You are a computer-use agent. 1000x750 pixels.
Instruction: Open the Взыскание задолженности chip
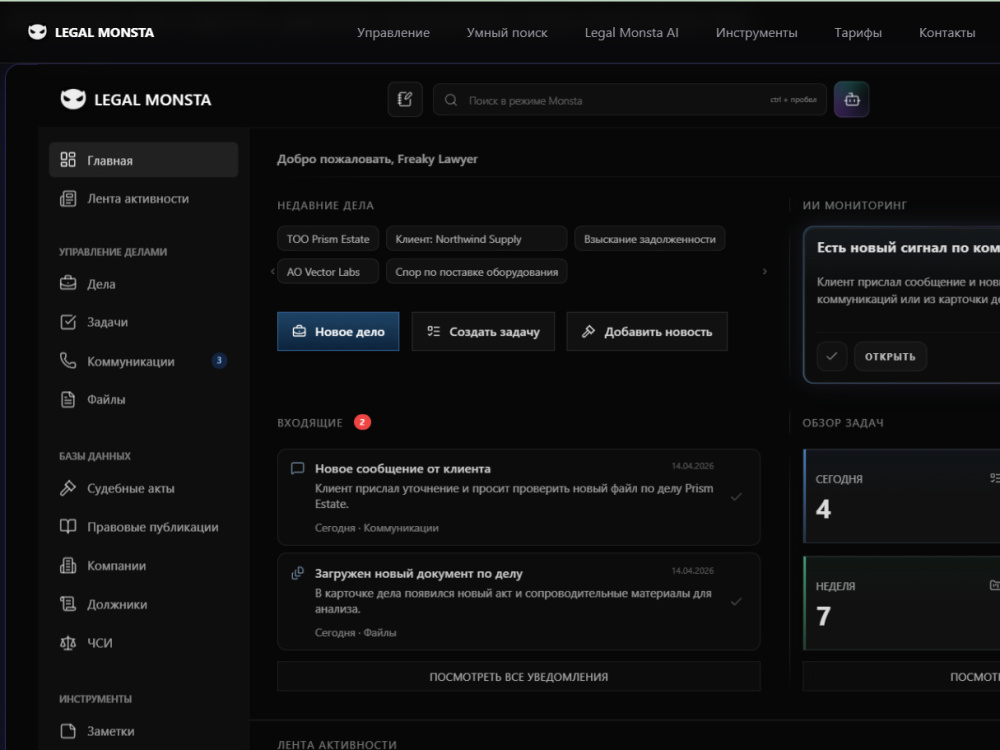click(x=649, y=239)
